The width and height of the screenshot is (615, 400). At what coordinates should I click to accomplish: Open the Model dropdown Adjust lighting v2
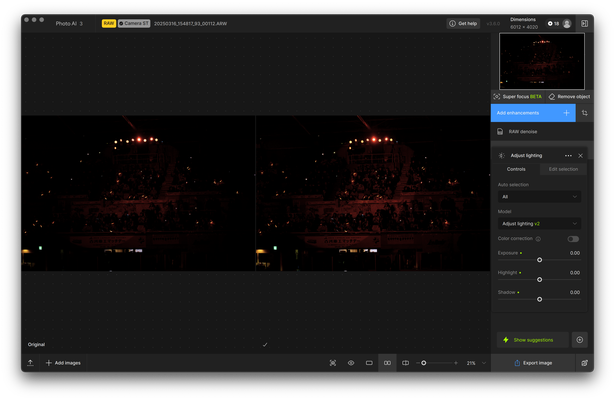tap(539, 224)
